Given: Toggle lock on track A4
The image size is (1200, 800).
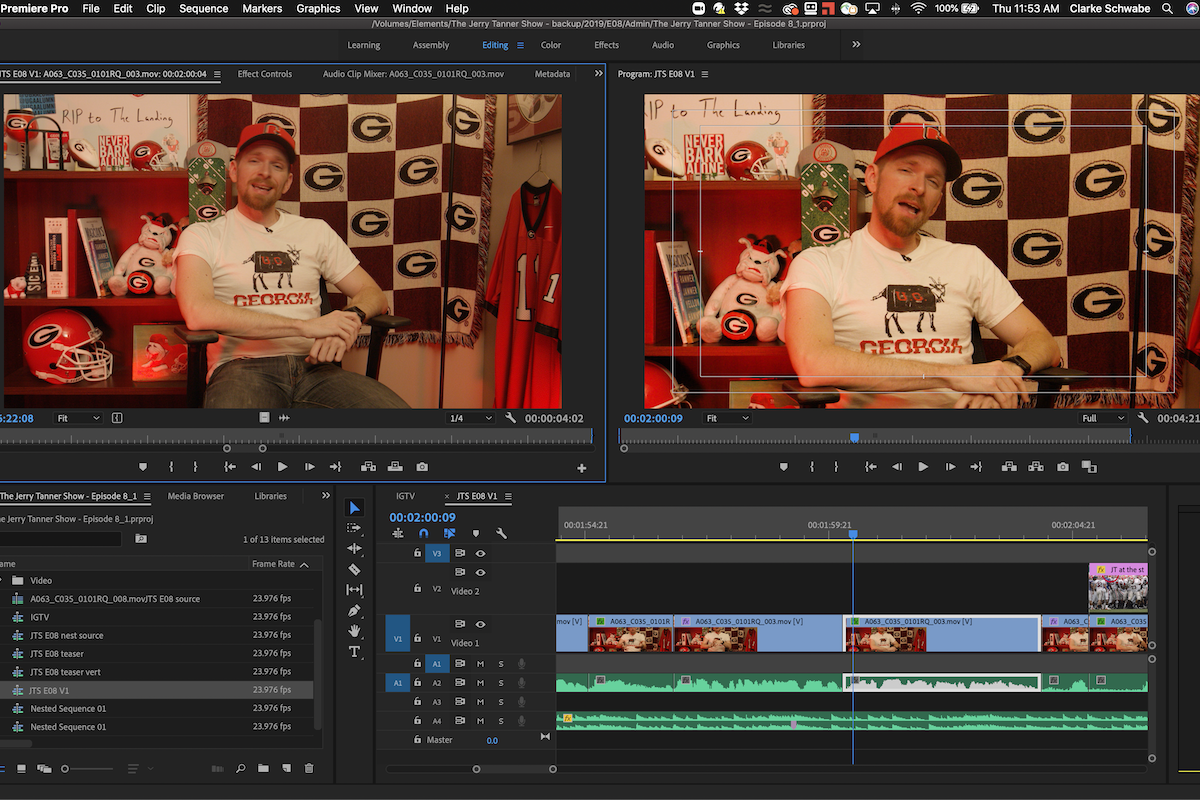Looking at the screenshot, I should [417, 721].
